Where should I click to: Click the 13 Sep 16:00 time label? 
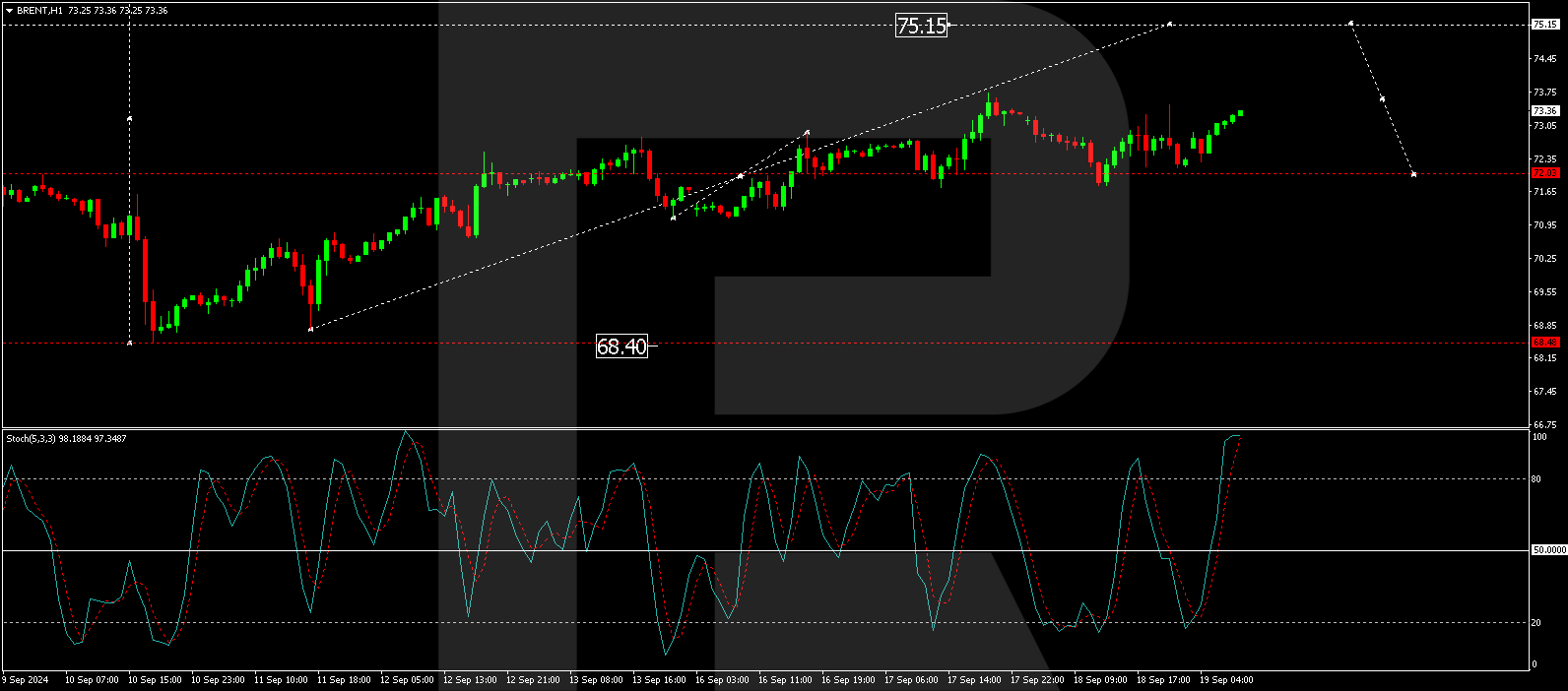(x=659, y=680)
